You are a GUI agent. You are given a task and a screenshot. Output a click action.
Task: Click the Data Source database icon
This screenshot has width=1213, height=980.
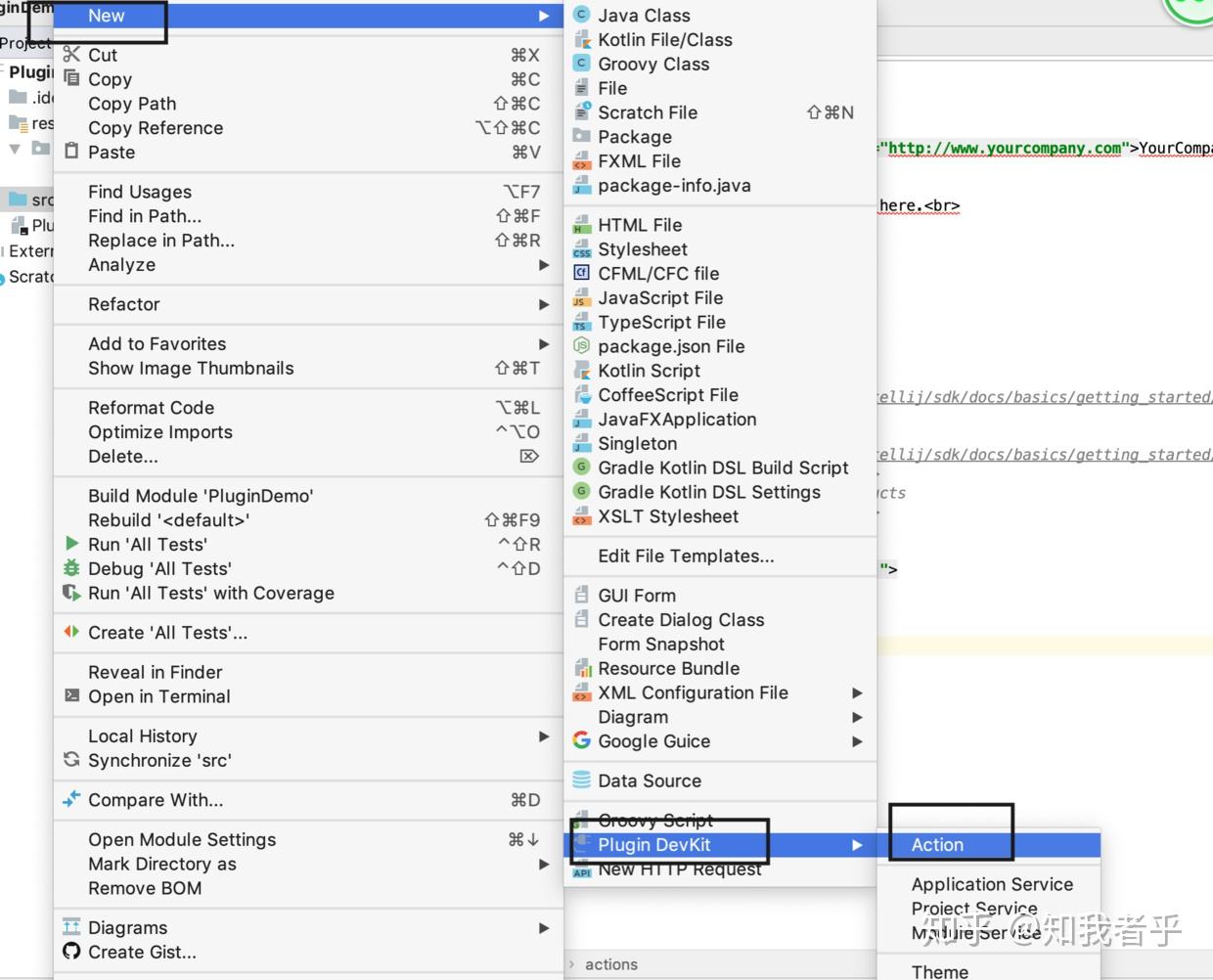tap(581, 780)
